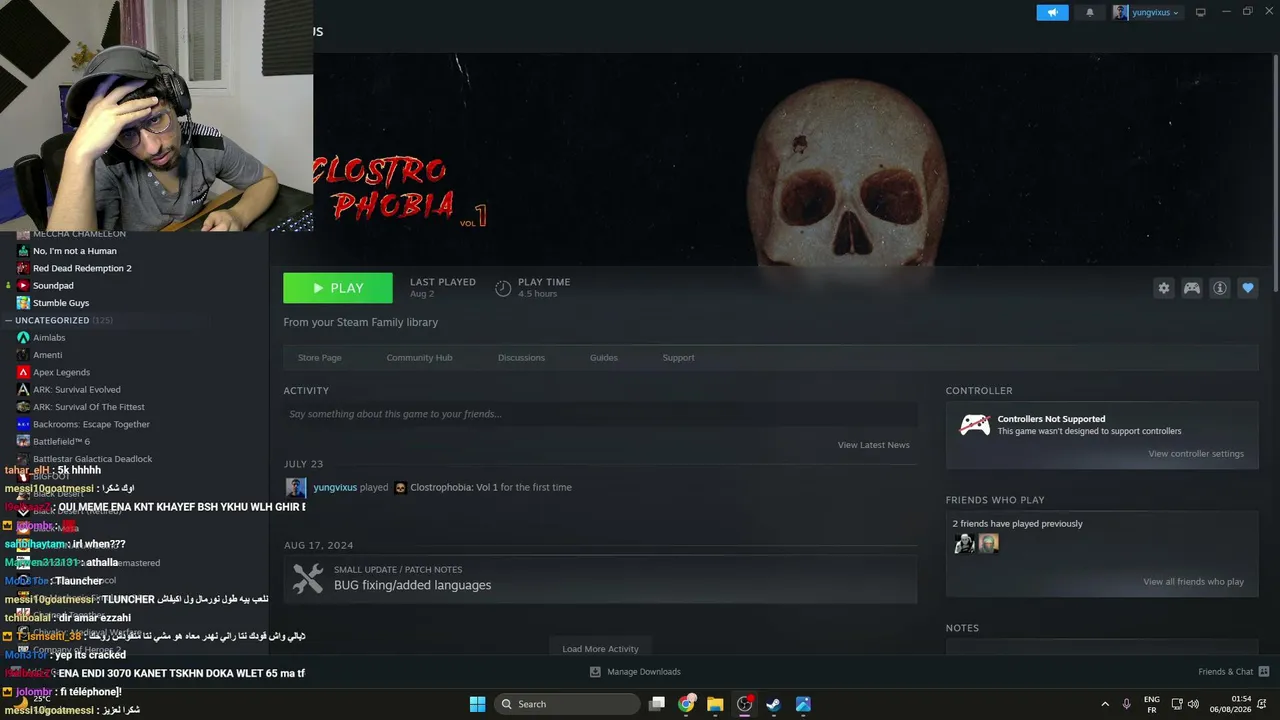Open the Support tab

click(678, 357)
